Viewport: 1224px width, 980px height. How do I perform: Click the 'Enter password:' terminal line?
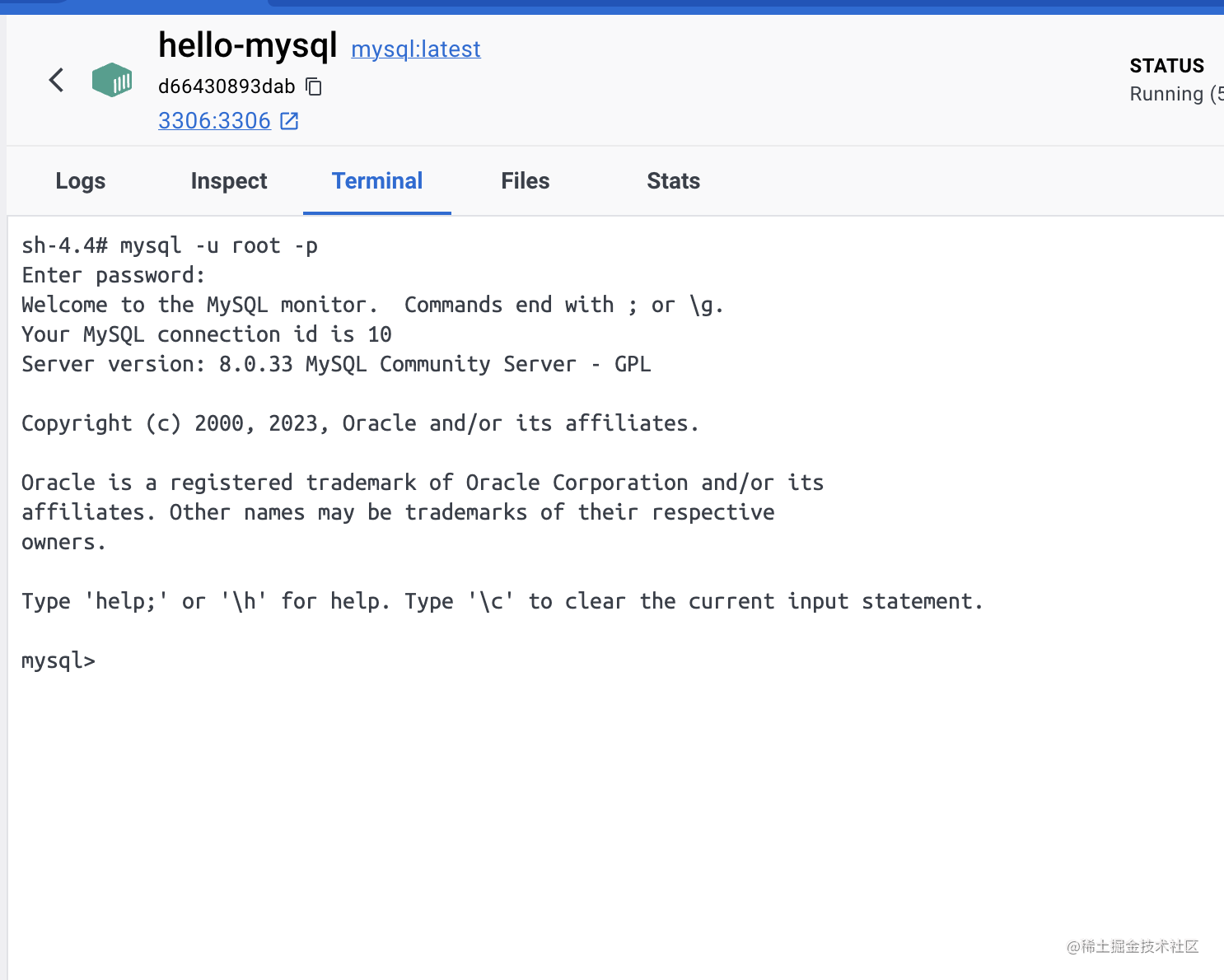(114, 275)
